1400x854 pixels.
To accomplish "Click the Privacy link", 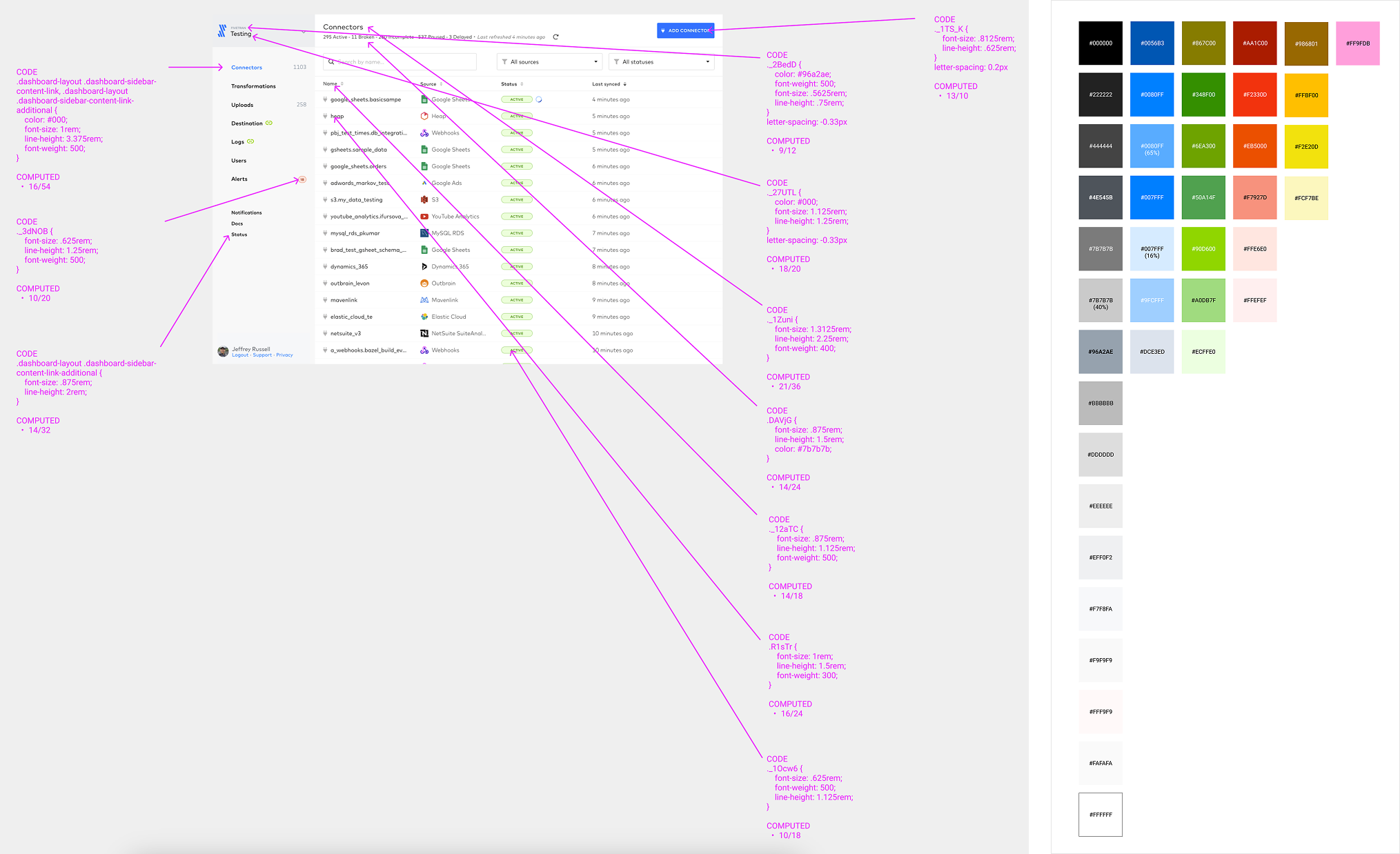I will (284, 355).
